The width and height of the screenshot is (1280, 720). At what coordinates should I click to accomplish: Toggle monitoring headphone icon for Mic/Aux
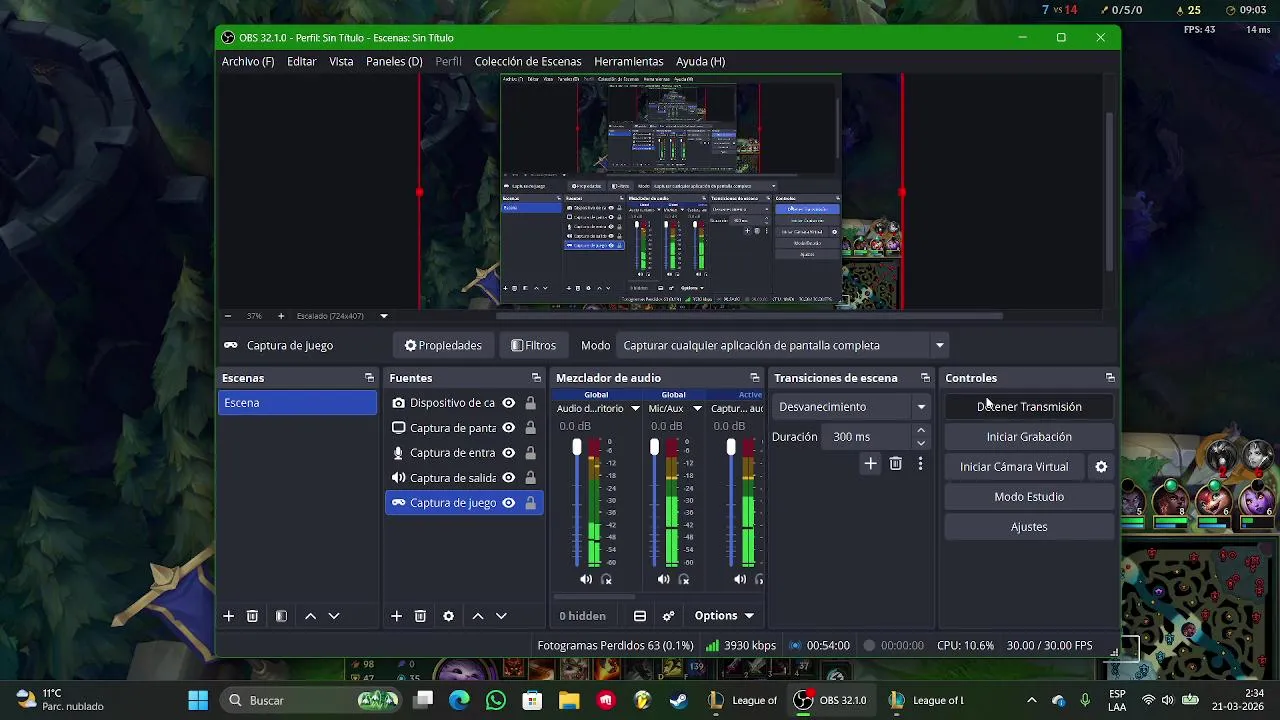click(x=684, y=580)
